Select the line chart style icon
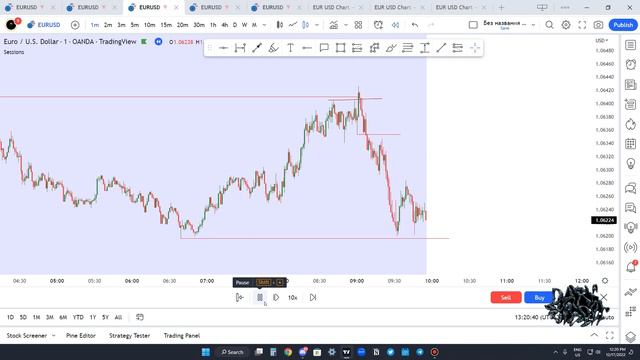Screen dimensions: 640x360 [293, 25]
